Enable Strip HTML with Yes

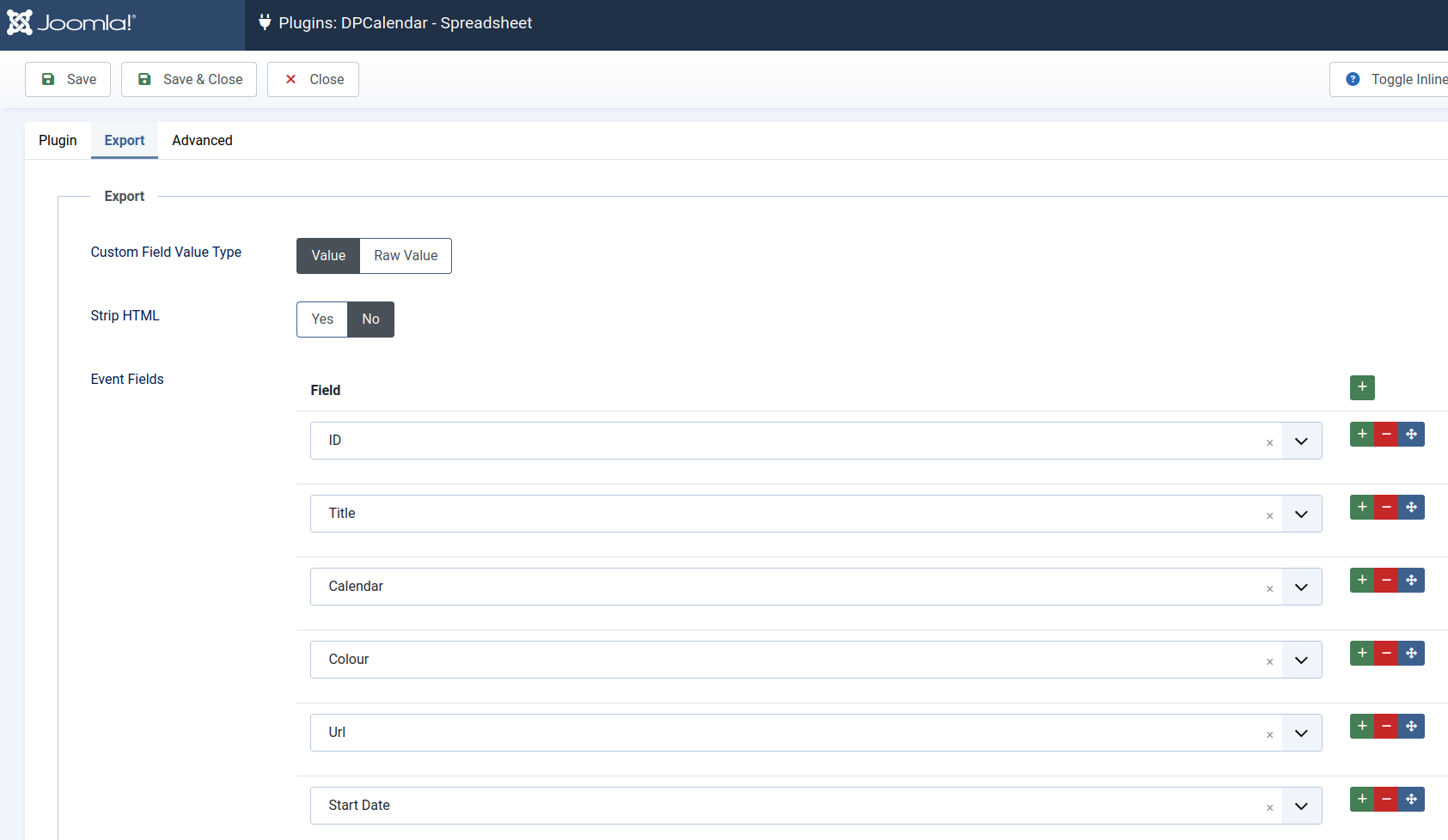pyautogui.click(x=322, y=320)
